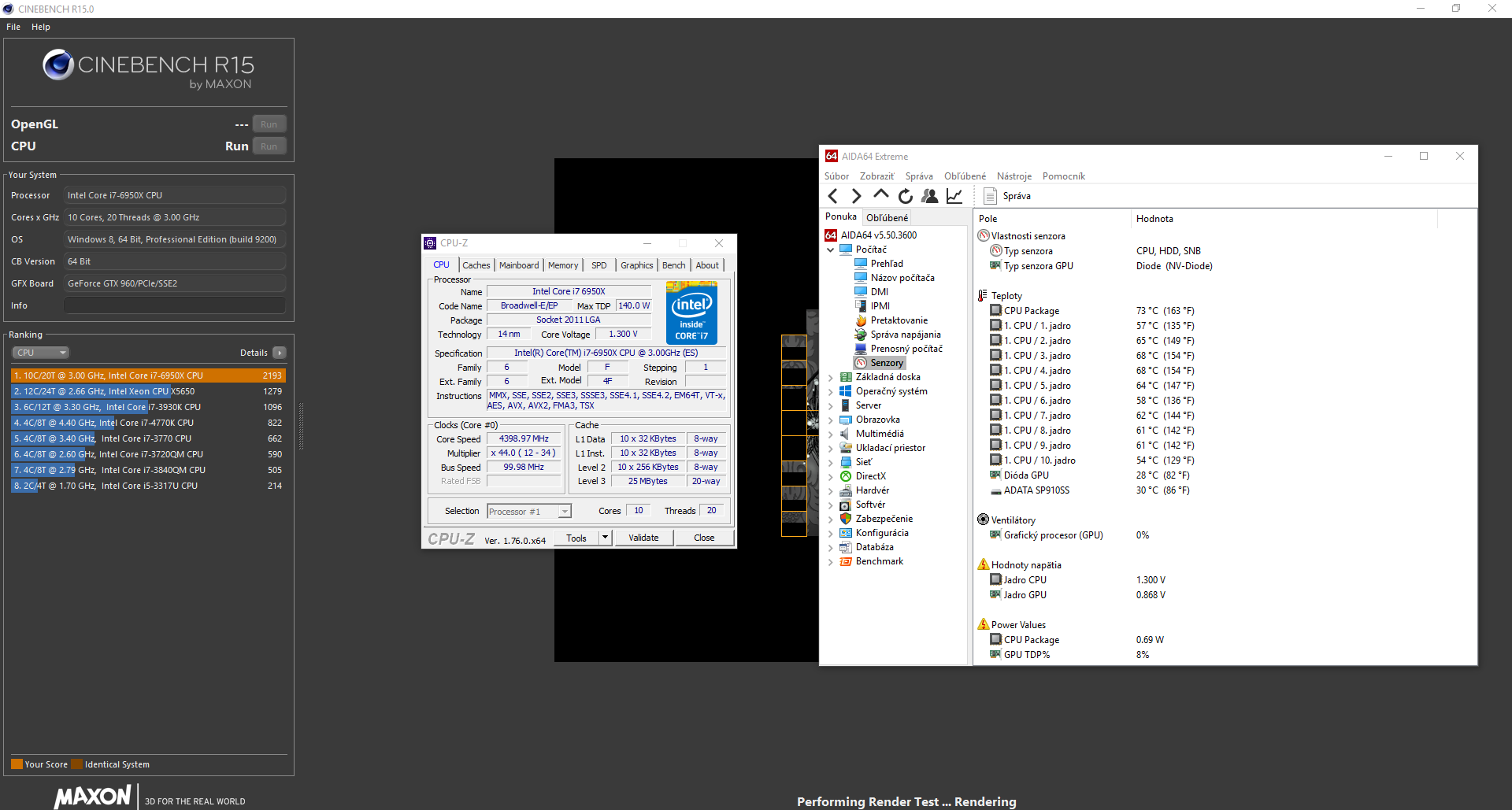The width and height of the screenshot is (1512, 810).
Task: Collapse the Počítač tree node
Action: tap(830, 250)
